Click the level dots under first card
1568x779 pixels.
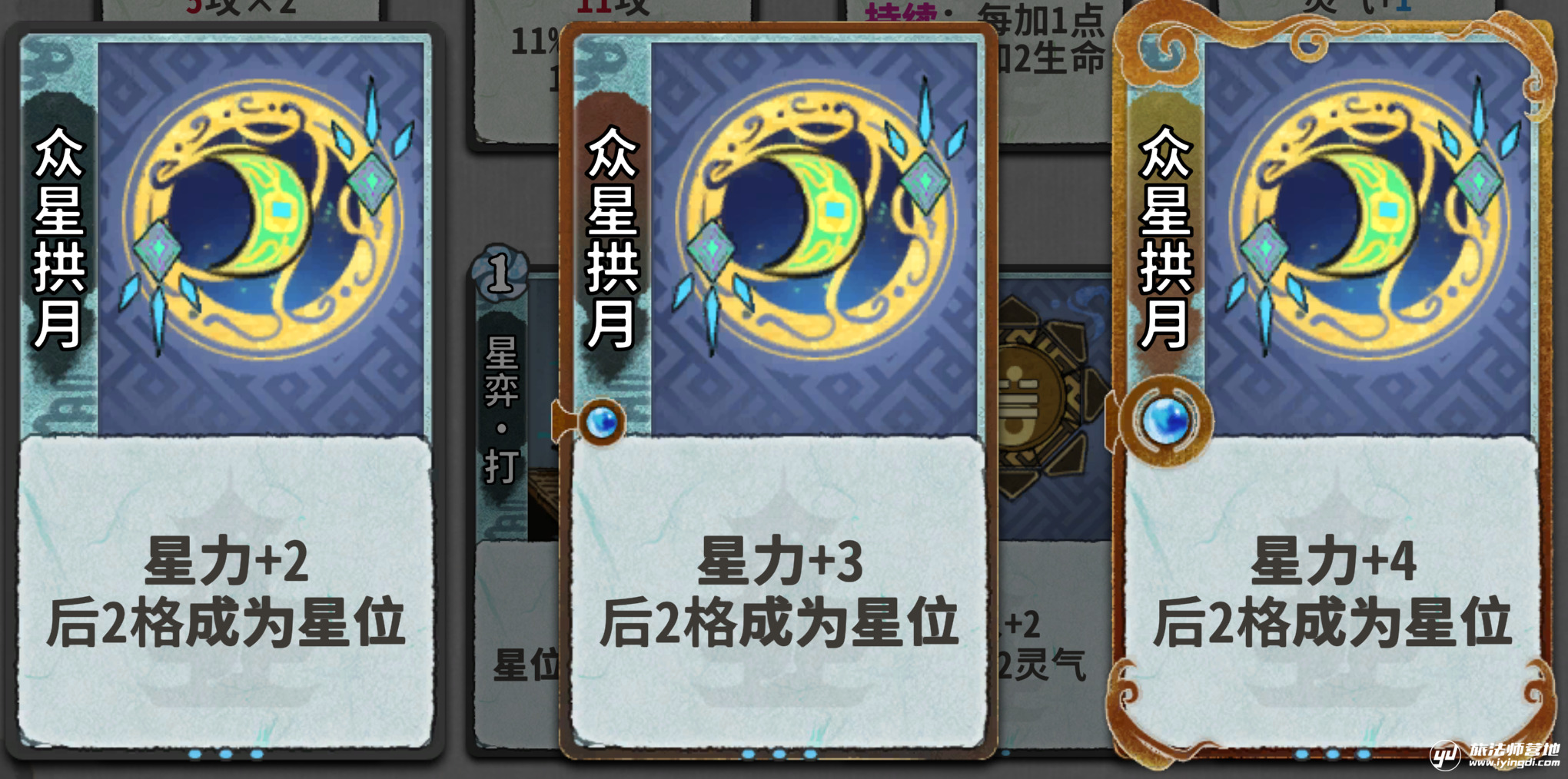click(225, 754)
